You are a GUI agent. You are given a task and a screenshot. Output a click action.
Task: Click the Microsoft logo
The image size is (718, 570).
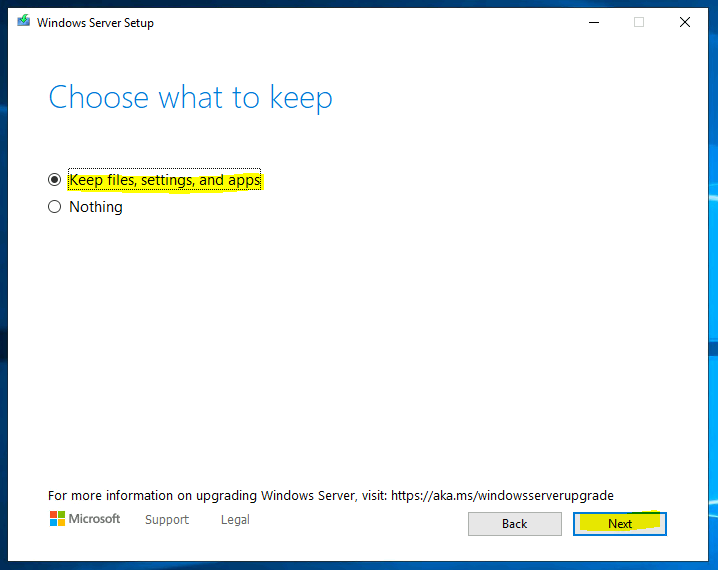pyautogui.click(x=85, y=519)
